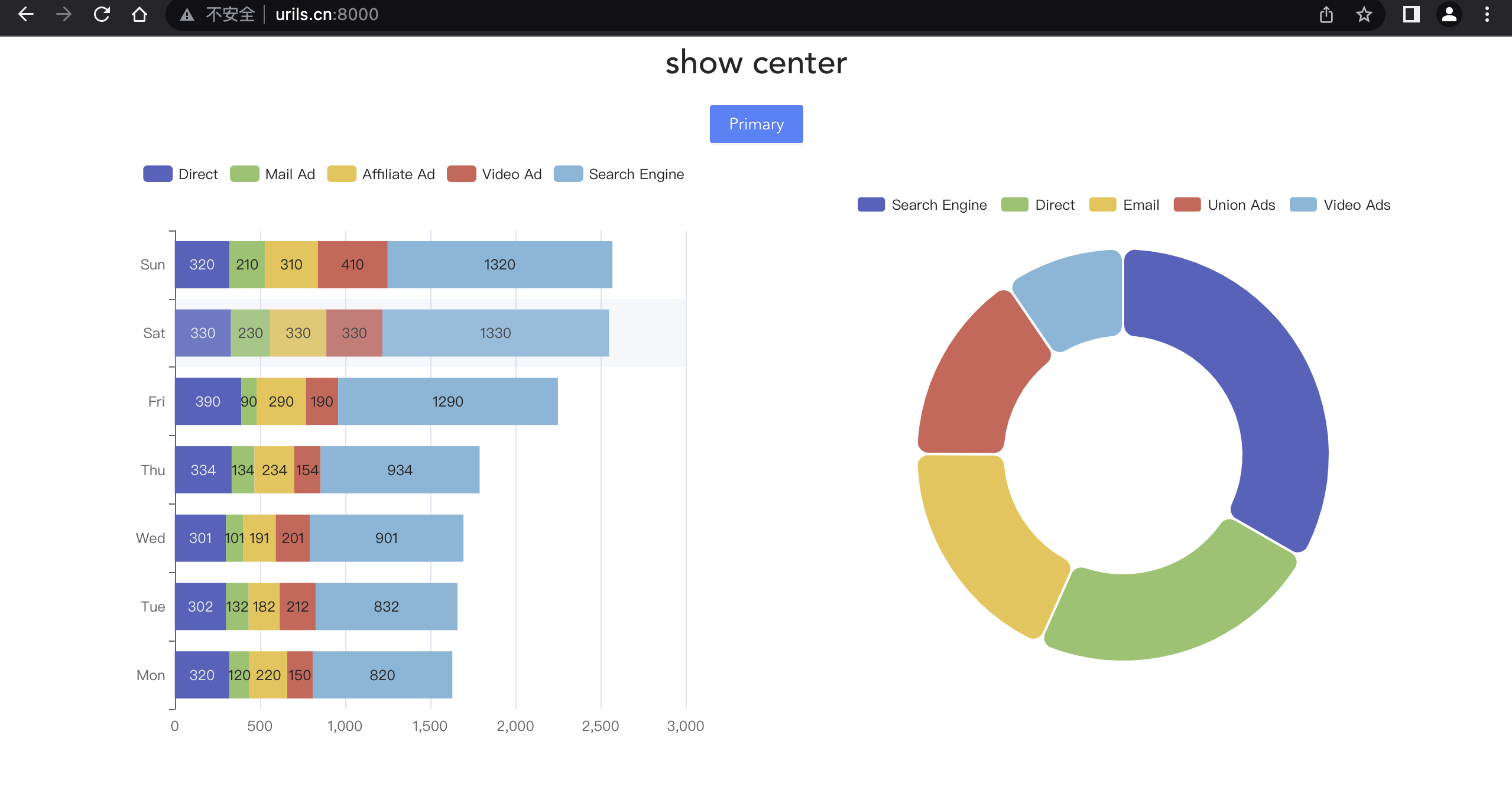Viewport: 1512px width, 806px height.
Task: Toggle Search Engine legend in bar chart
Action: click(x=619, y=174)
